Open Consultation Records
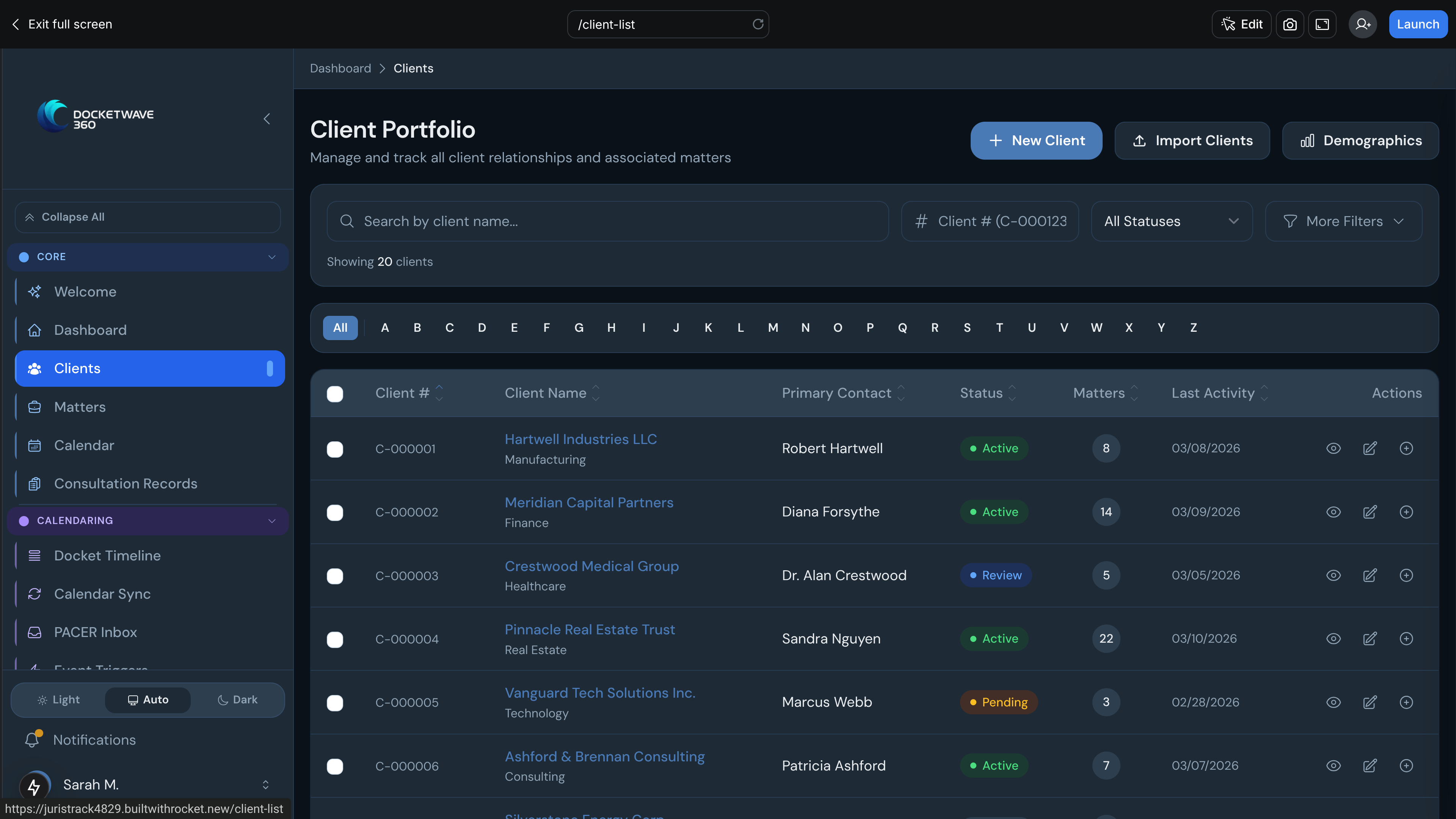The image size is (1456, 819). tap(150, 484)
